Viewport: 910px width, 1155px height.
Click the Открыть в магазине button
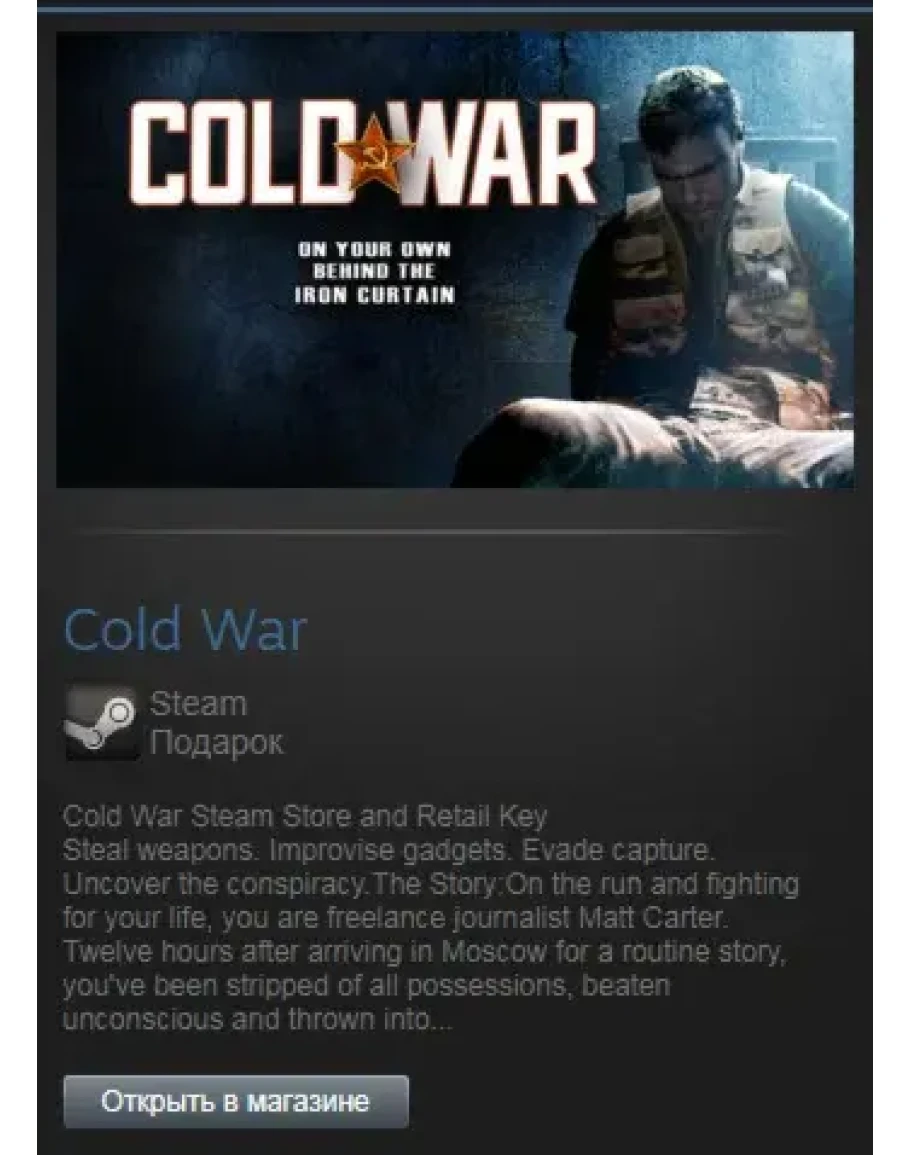[x=236, y=1101]
